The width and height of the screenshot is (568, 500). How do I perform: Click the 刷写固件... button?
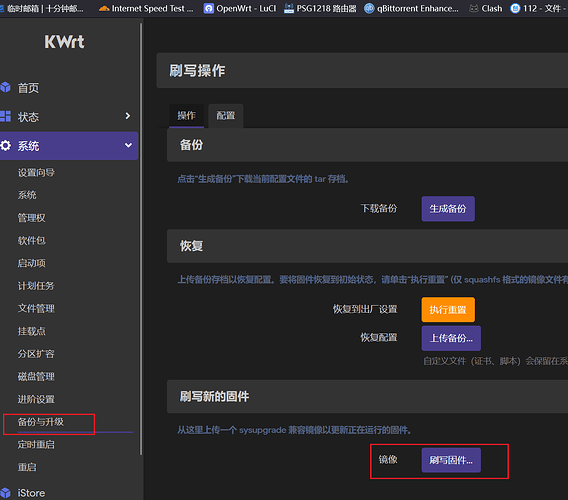tap(451, 460)
